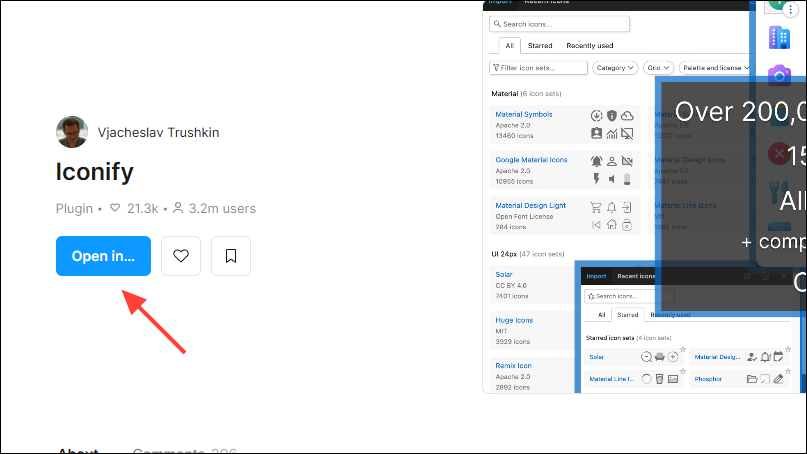Click the image icon in Material Line row
The width and height of the screenshot is (807, 454).
click(x=673, y=379)
